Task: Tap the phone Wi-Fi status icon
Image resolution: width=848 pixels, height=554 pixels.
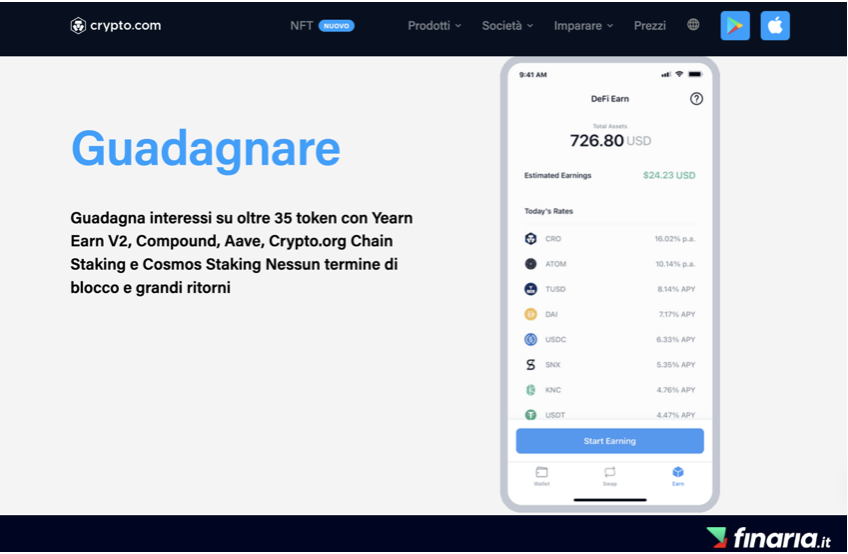Action: [x=679, y=74]
